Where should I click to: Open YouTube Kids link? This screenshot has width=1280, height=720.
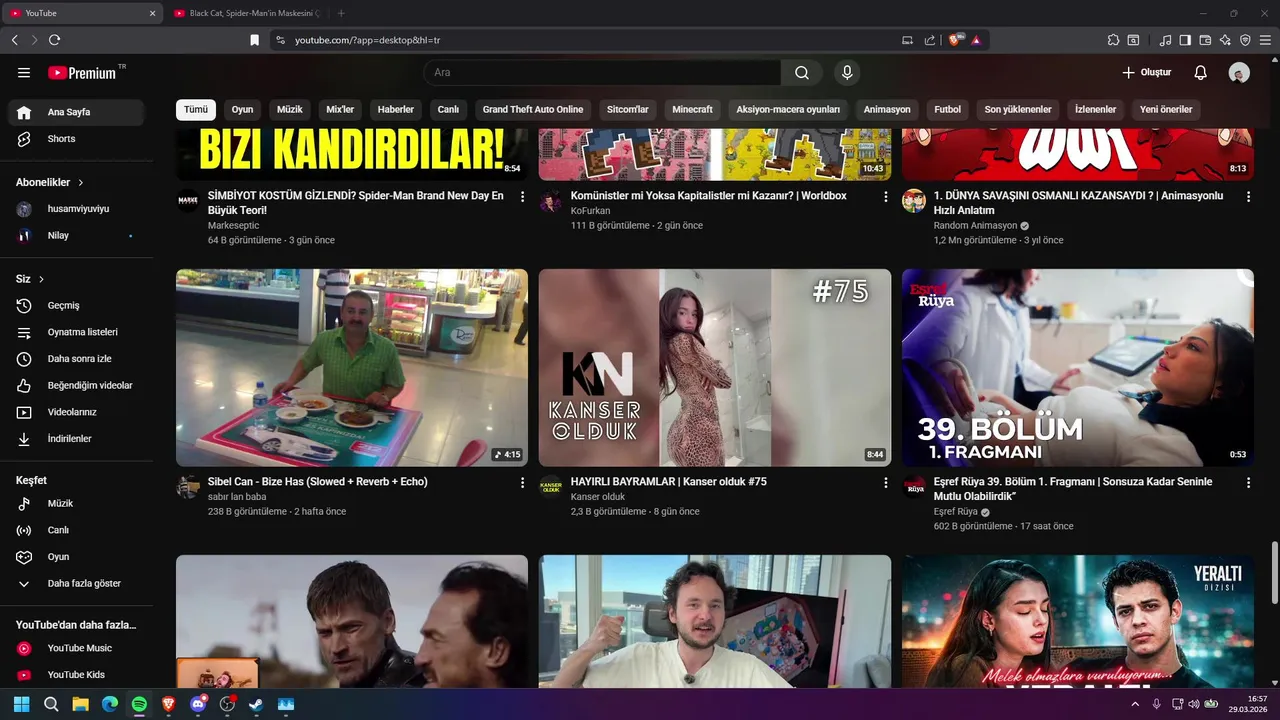point(76,675)
